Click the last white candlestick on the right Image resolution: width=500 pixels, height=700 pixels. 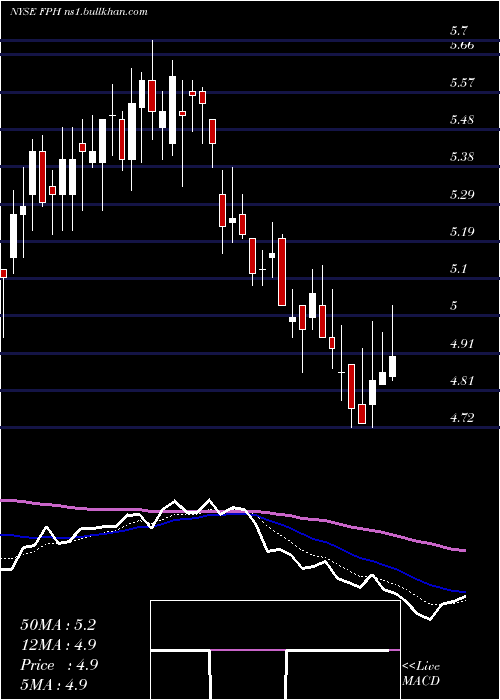tap(393, 367)
